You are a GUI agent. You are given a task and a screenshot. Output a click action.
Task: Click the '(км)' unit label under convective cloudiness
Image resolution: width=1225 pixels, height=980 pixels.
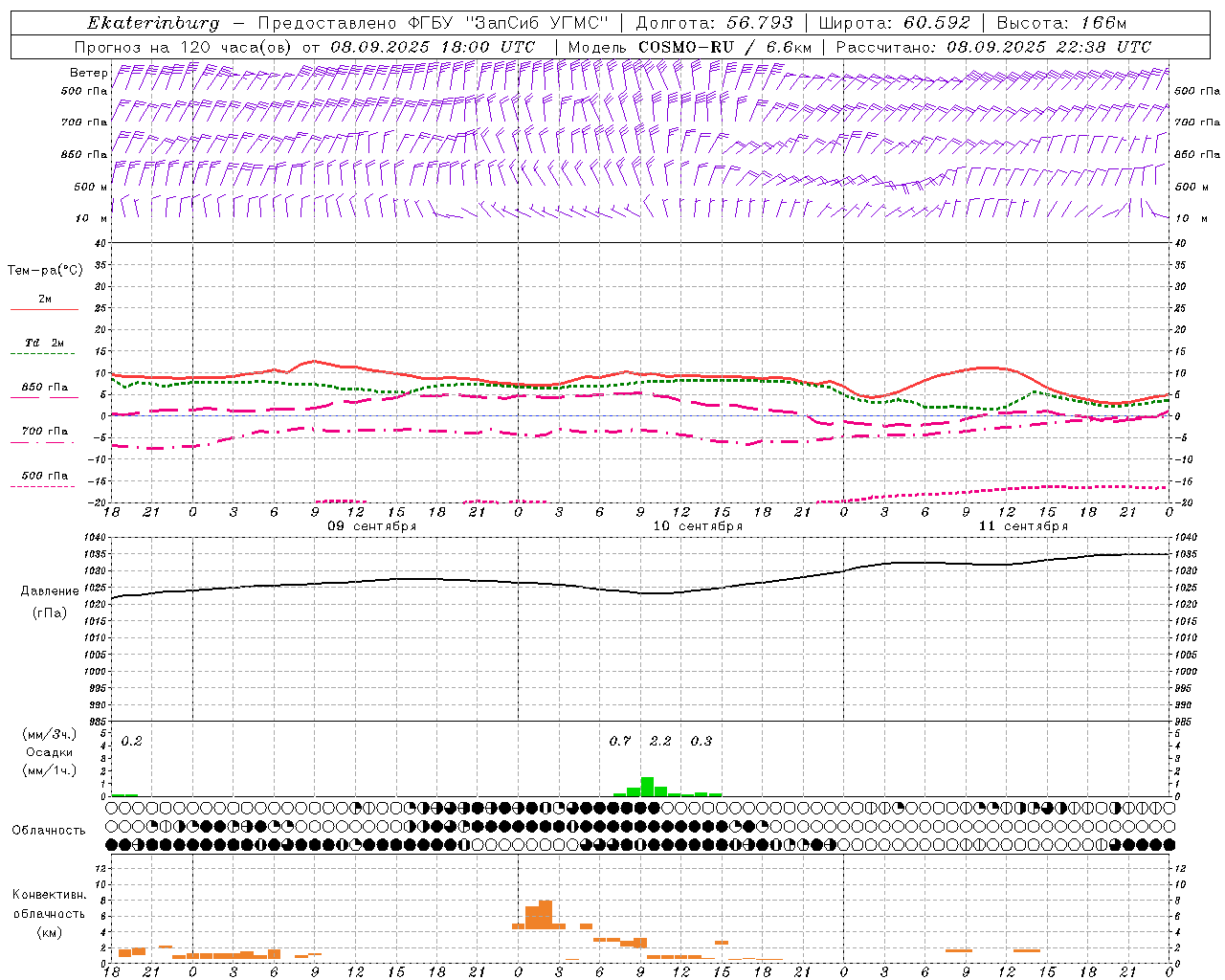49,932
